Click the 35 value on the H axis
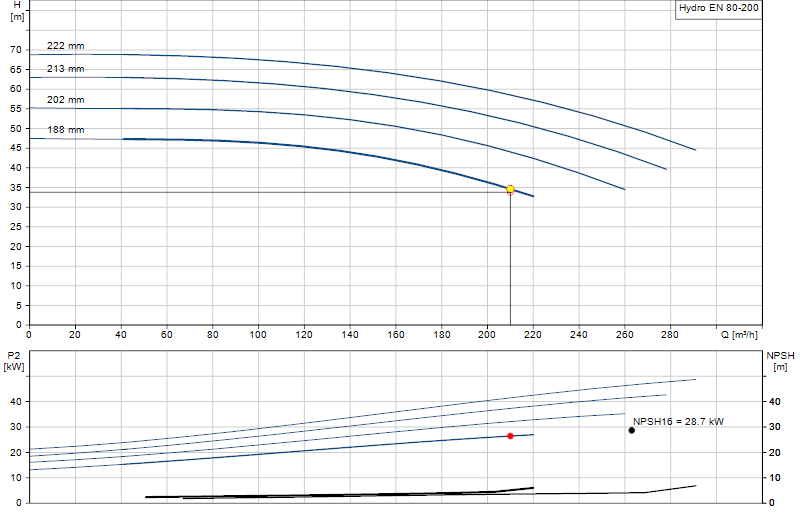Viewport: 800px width, 520px height. coord(16,188)
